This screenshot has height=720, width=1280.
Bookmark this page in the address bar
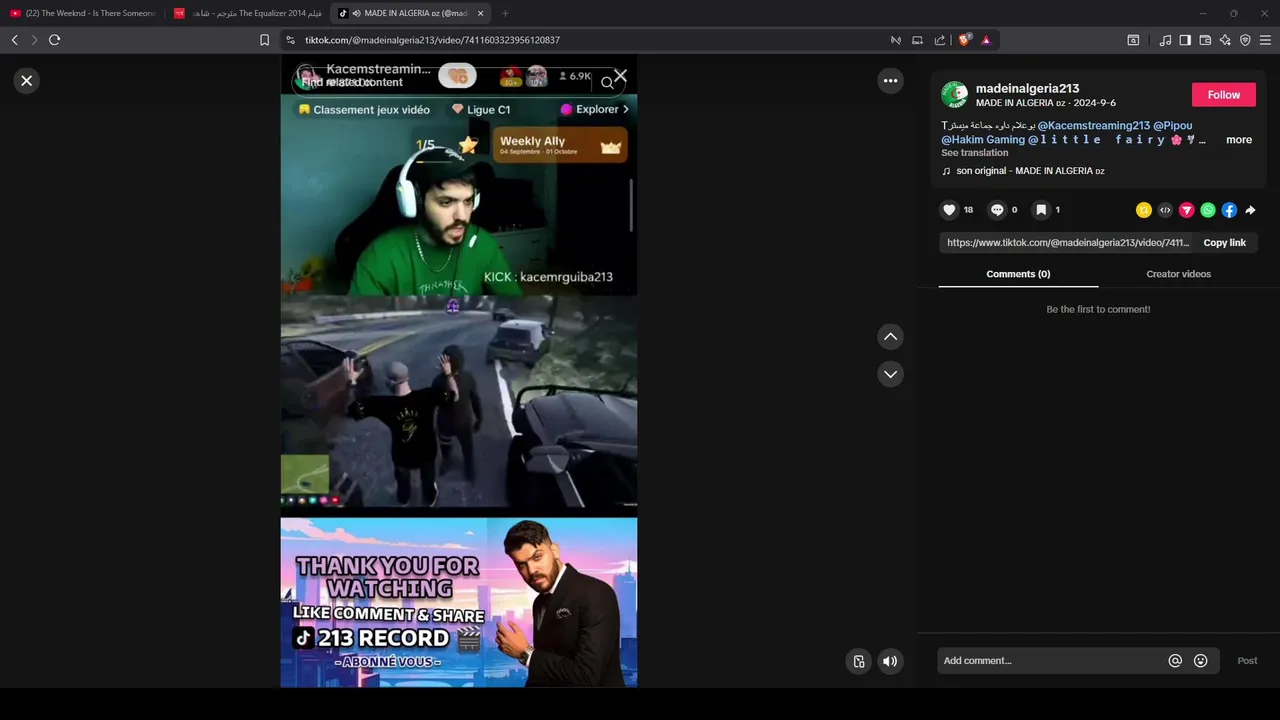pos(264,40)
